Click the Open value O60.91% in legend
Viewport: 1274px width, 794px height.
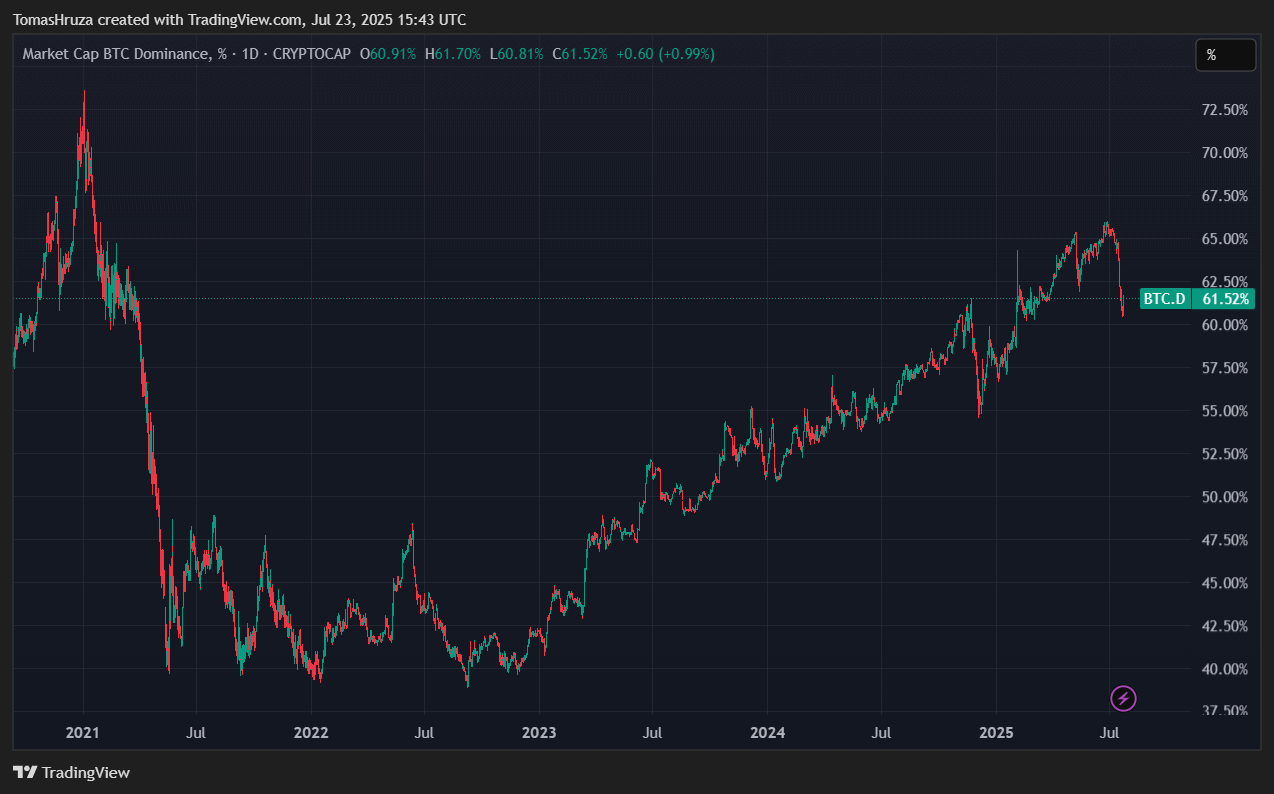tap(390, 54)
